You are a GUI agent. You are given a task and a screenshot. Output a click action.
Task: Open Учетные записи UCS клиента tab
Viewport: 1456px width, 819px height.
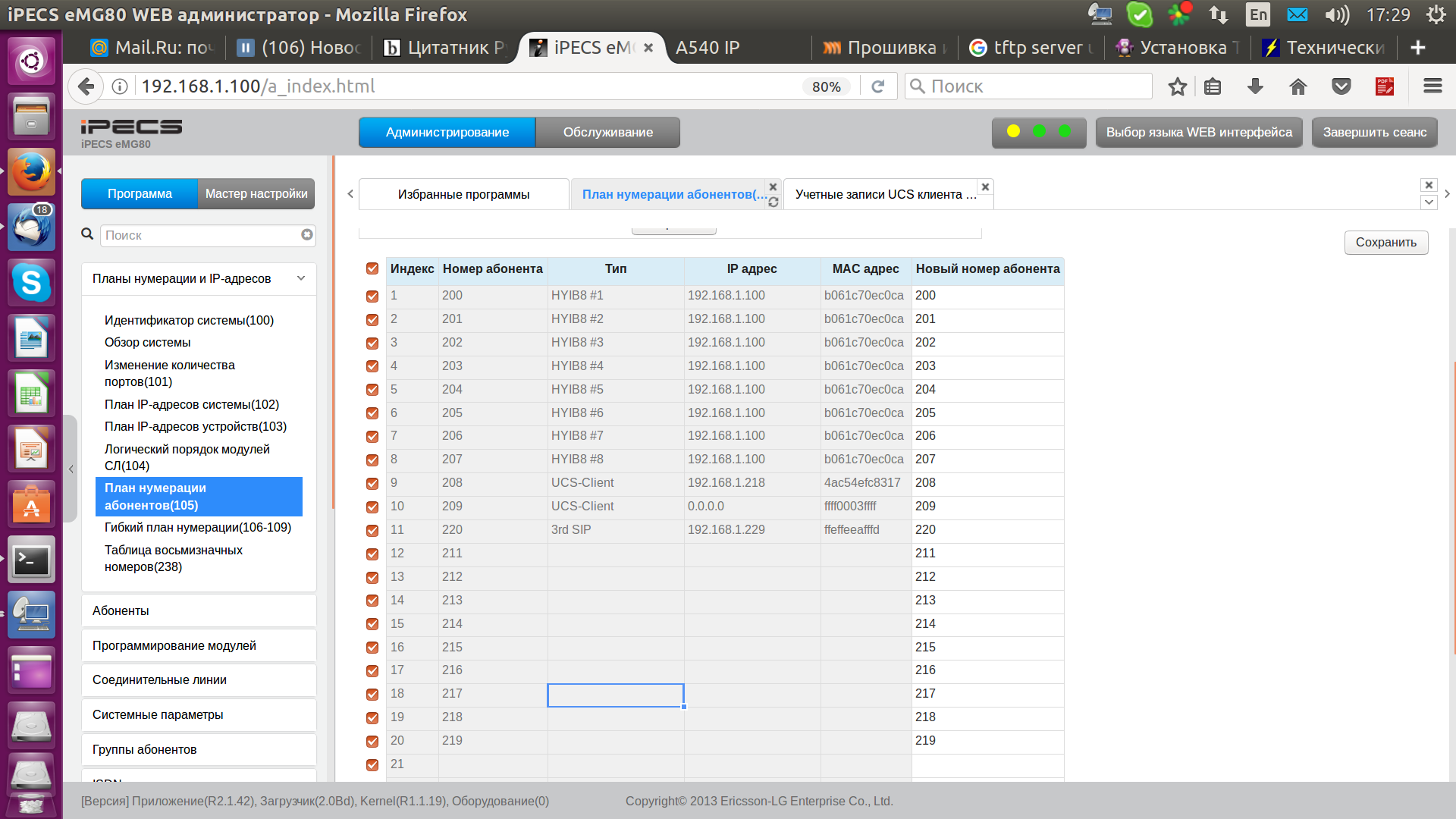click(885, 194)
